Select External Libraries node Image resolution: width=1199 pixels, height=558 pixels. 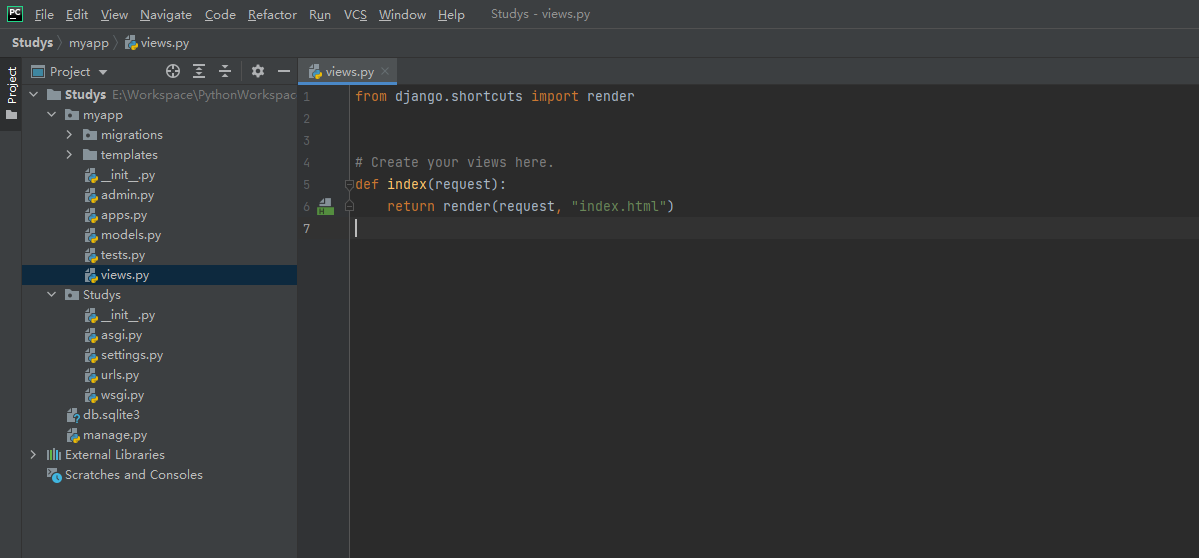106,454
